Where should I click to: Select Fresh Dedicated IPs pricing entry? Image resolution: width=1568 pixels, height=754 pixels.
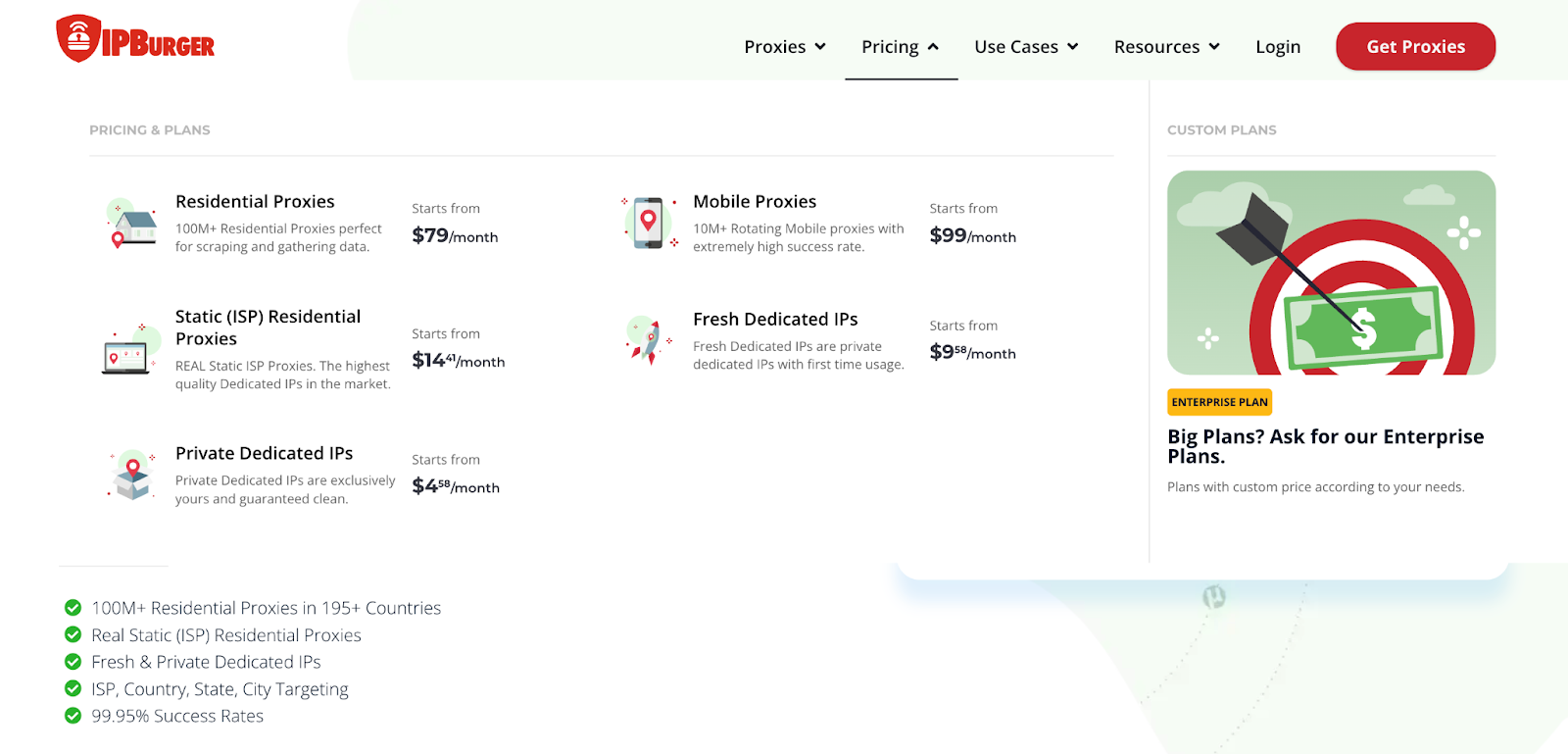pyautogui.click(x=775, y=319)
